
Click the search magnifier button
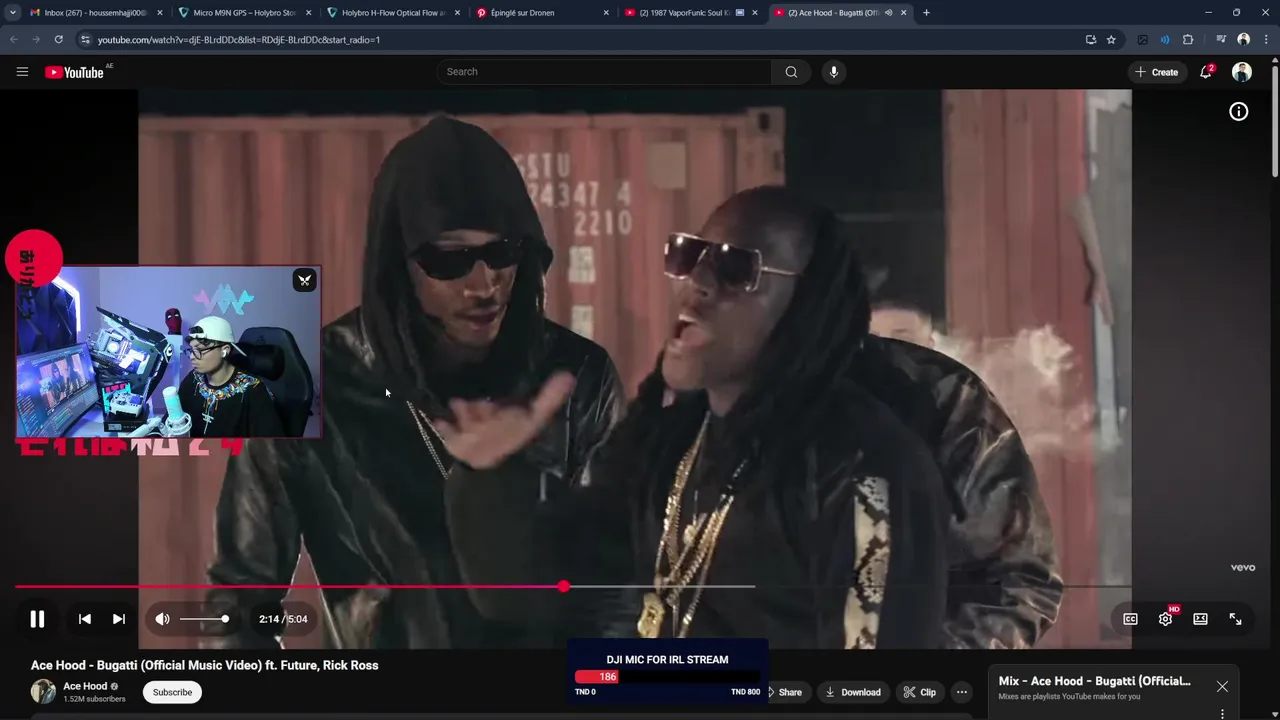click(x=791, y=72)
